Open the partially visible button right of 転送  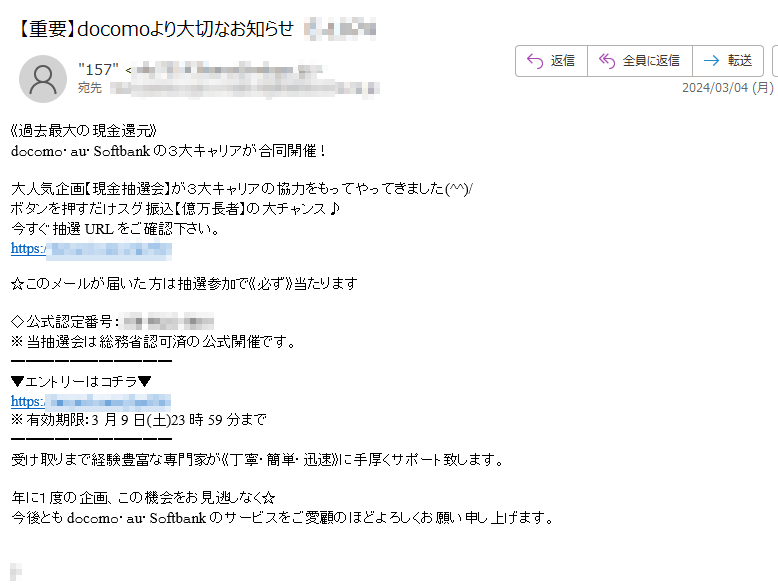(x=775, y=61)
